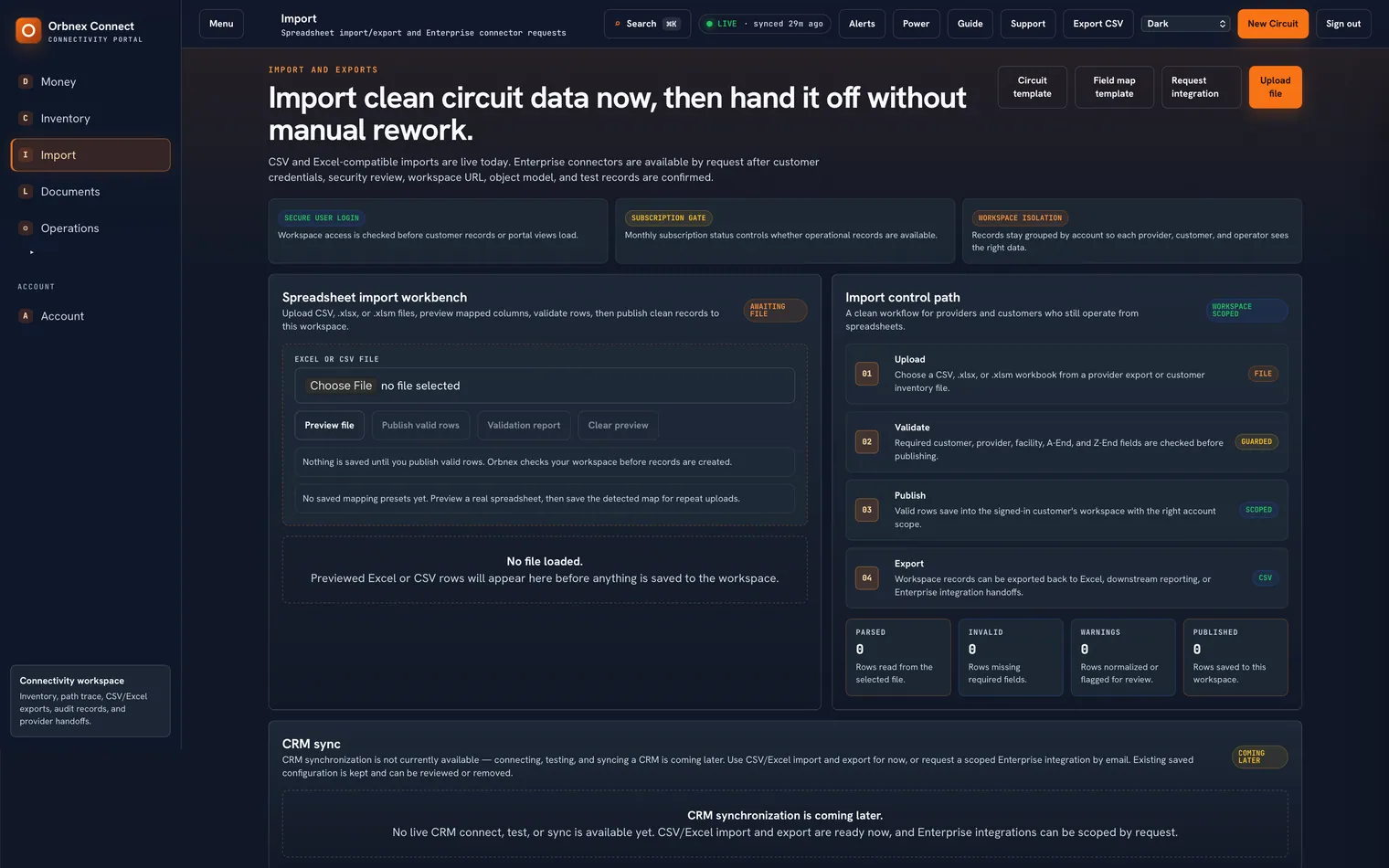Viewport: 1389px width, 868px height.
Task: Click the Power button
Action: 916,24
